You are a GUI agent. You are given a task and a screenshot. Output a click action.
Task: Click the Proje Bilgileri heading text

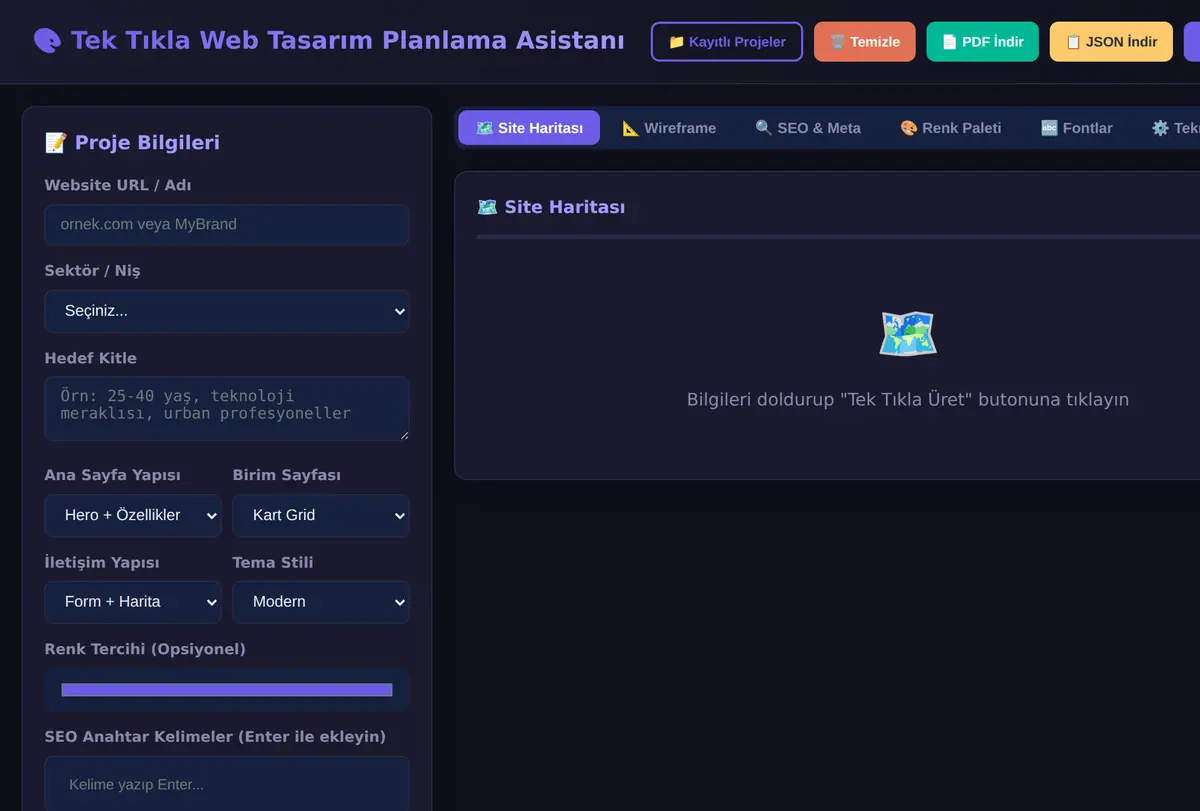click(x=147, y=143)
